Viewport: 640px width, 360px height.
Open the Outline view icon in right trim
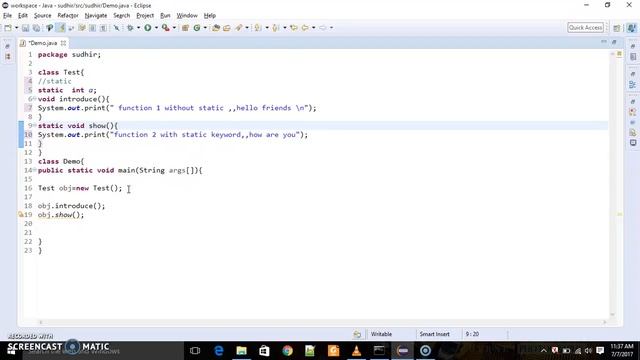[633, 84]
